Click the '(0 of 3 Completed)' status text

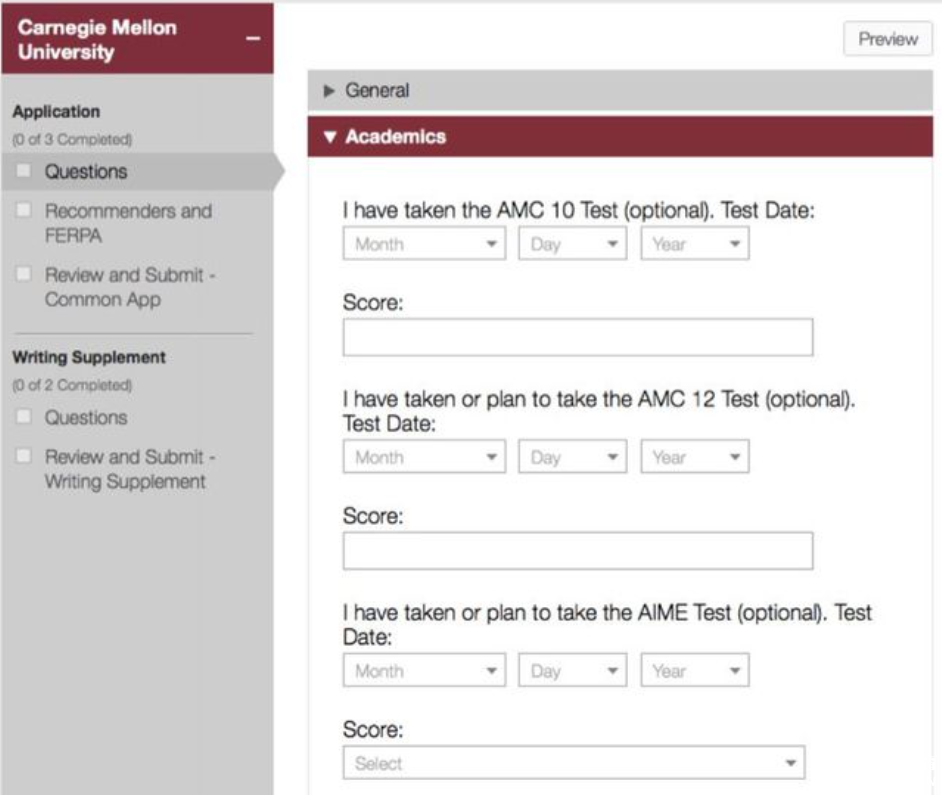coord(72,139)
